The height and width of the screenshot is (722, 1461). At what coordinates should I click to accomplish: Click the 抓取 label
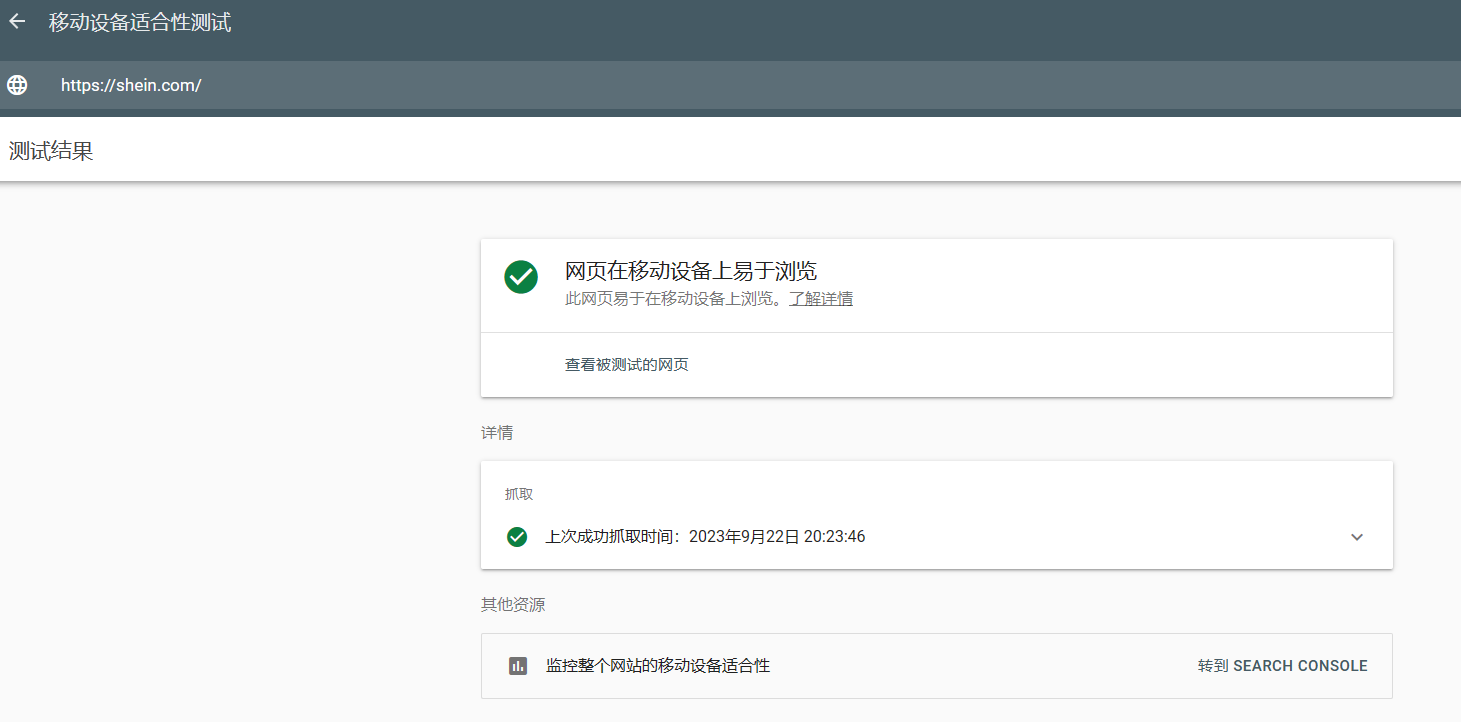519,494
